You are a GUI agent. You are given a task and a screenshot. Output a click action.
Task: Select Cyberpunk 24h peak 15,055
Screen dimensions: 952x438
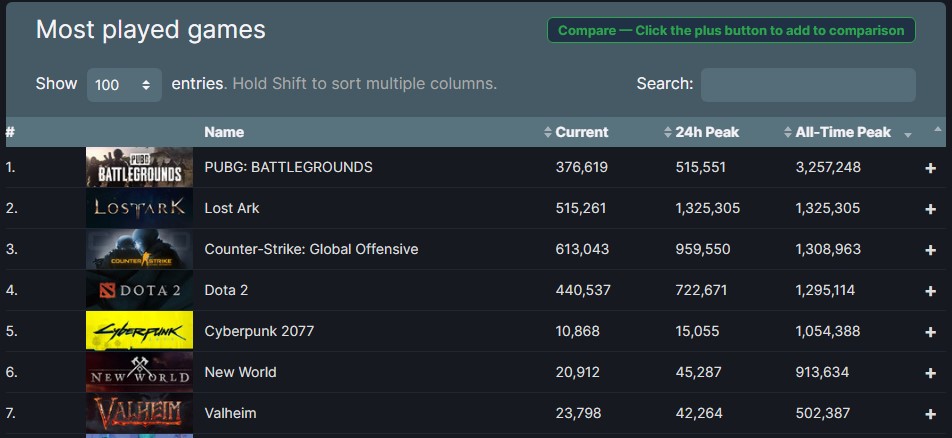click(698, 331)
